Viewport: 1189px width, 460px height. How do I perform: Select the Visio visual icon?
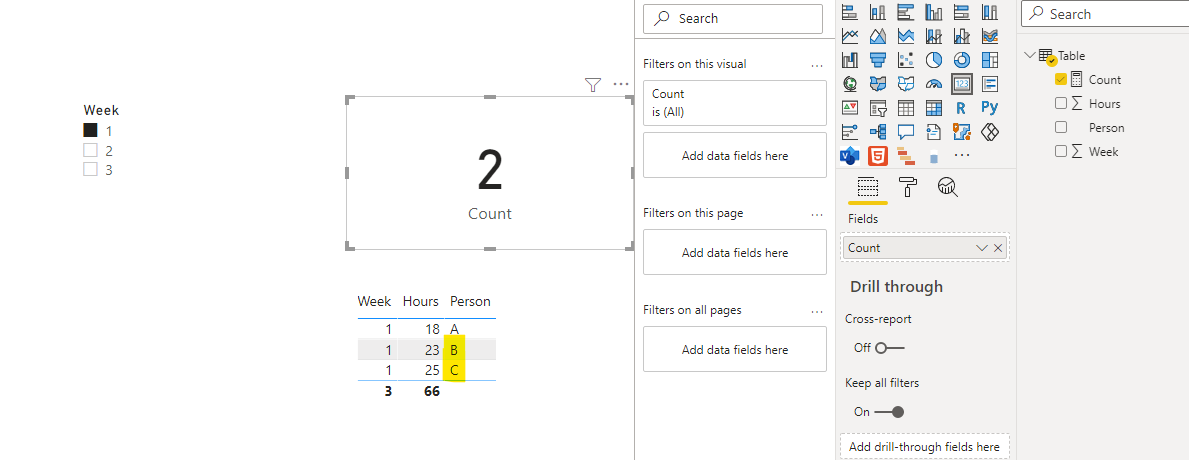click(849, 155)
